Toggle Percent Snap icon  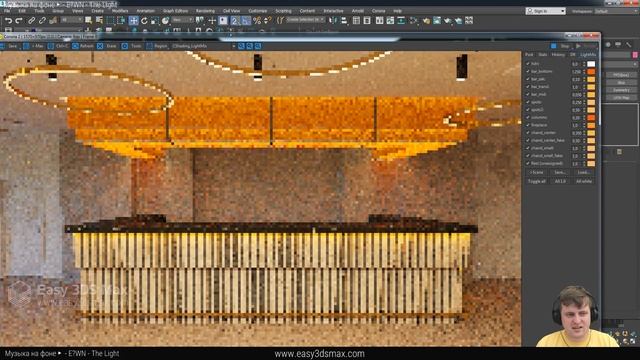pos(257,20)
